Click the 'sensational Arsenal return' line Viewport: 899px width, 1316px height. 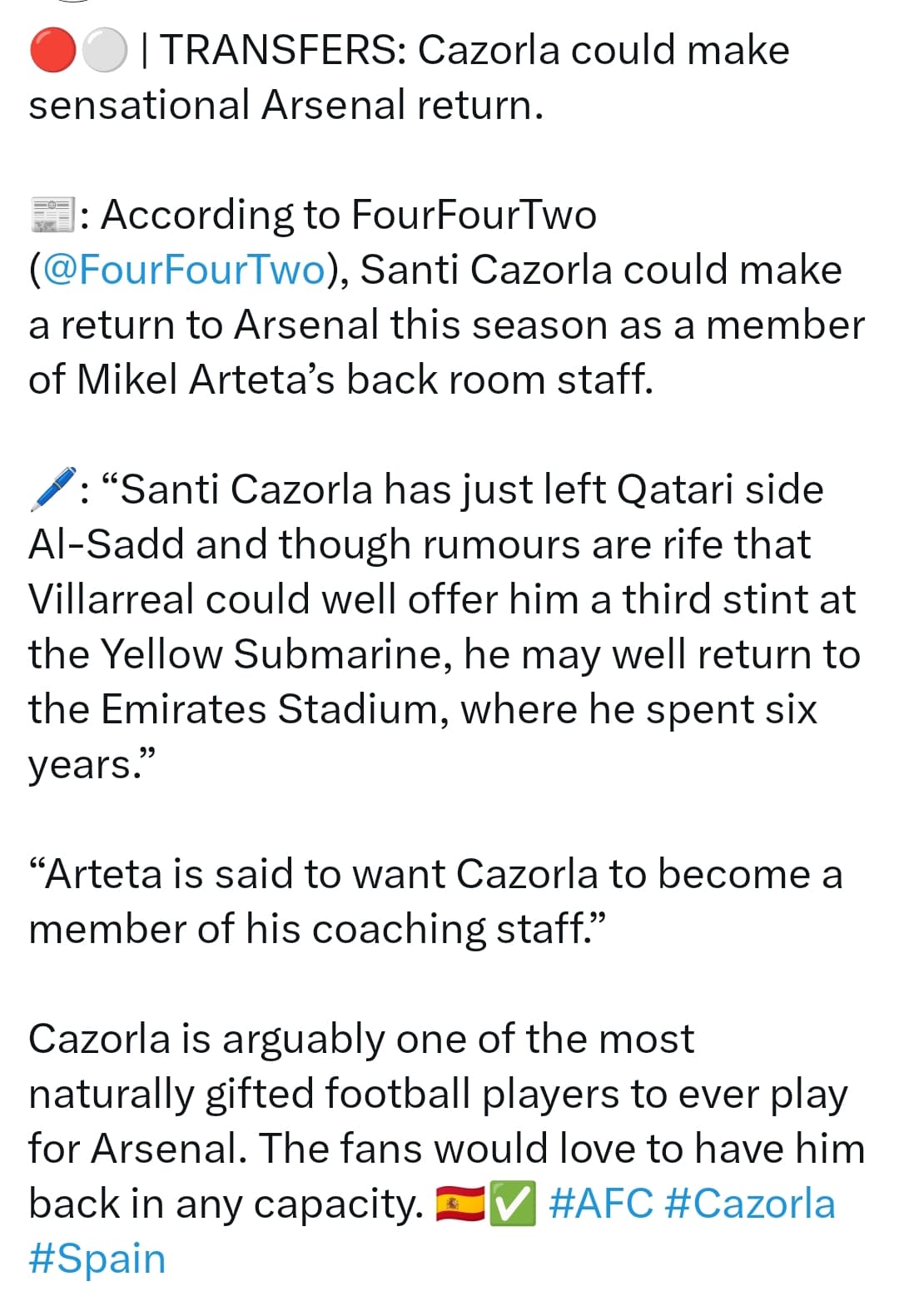coord(286,105)
